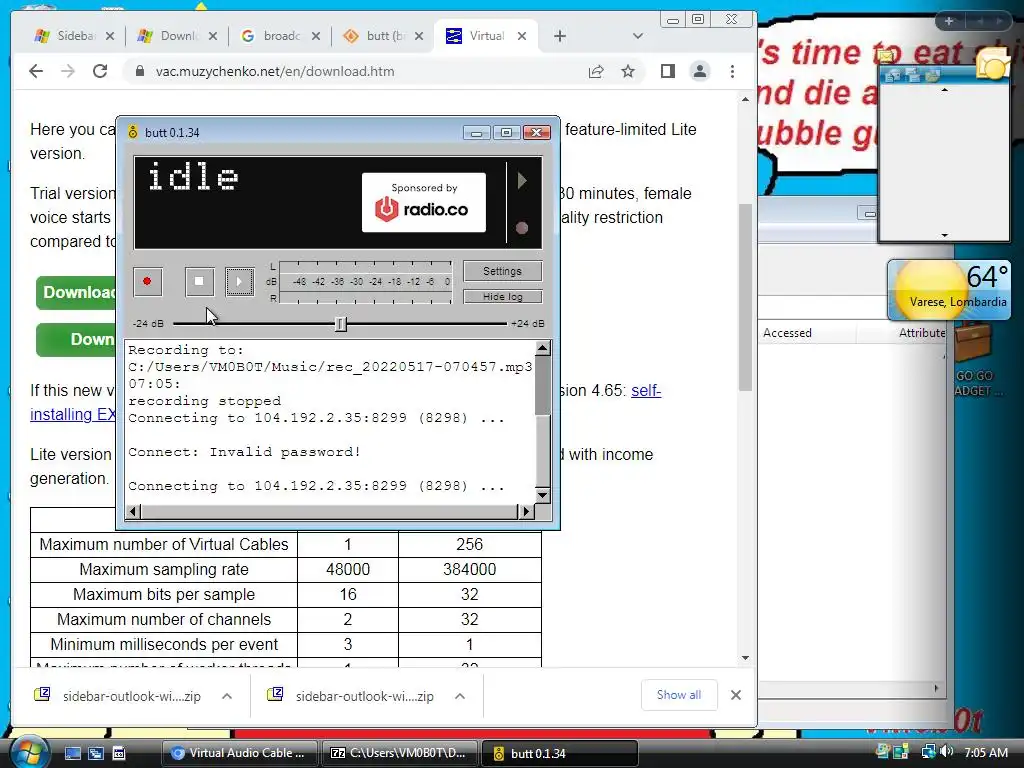Screen dimensions: 1024x768
Task: Click the Switch between windows quick launch icon
Action: (95, 753)
